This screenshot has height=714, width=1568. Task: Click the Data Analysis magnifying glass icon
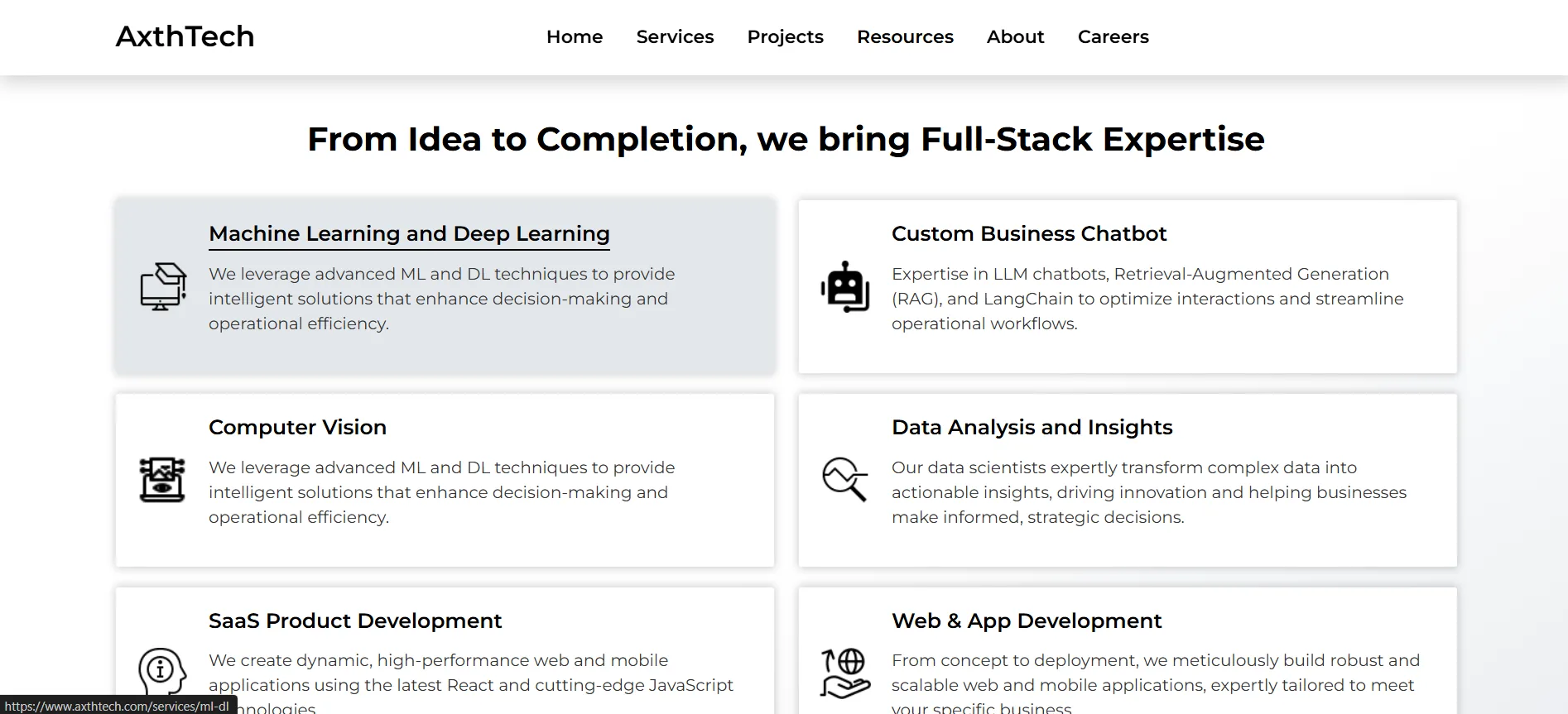[x=845, y=479]
